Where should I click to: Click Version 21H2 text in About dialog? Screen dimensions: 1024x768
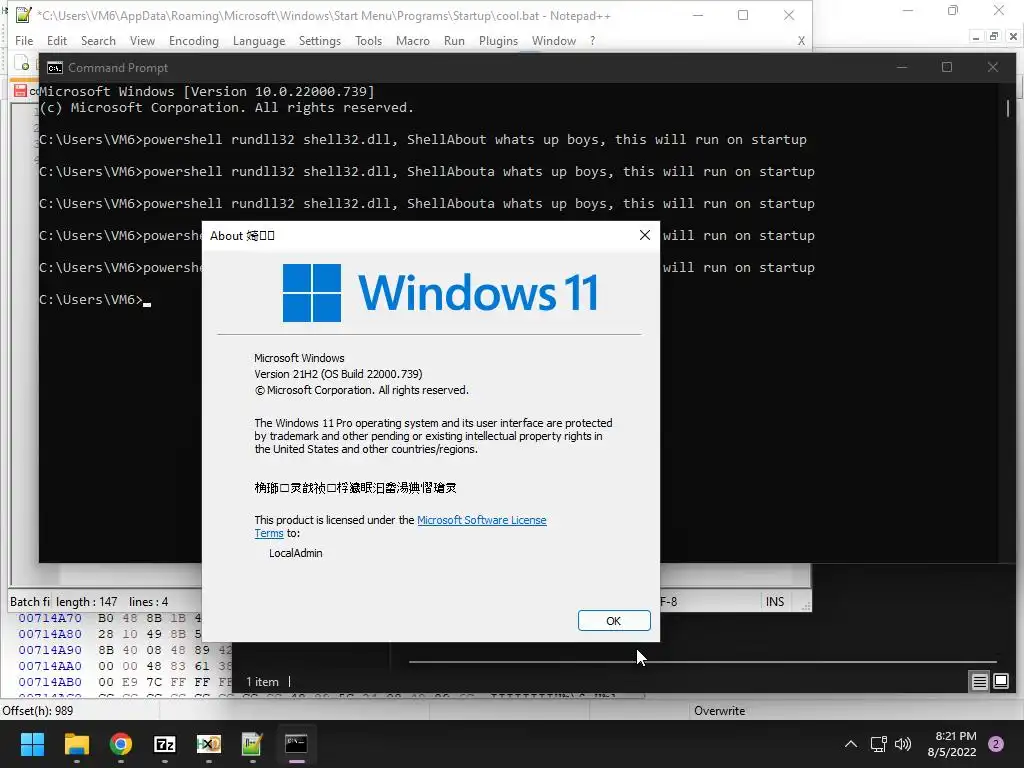coord(338,374)
